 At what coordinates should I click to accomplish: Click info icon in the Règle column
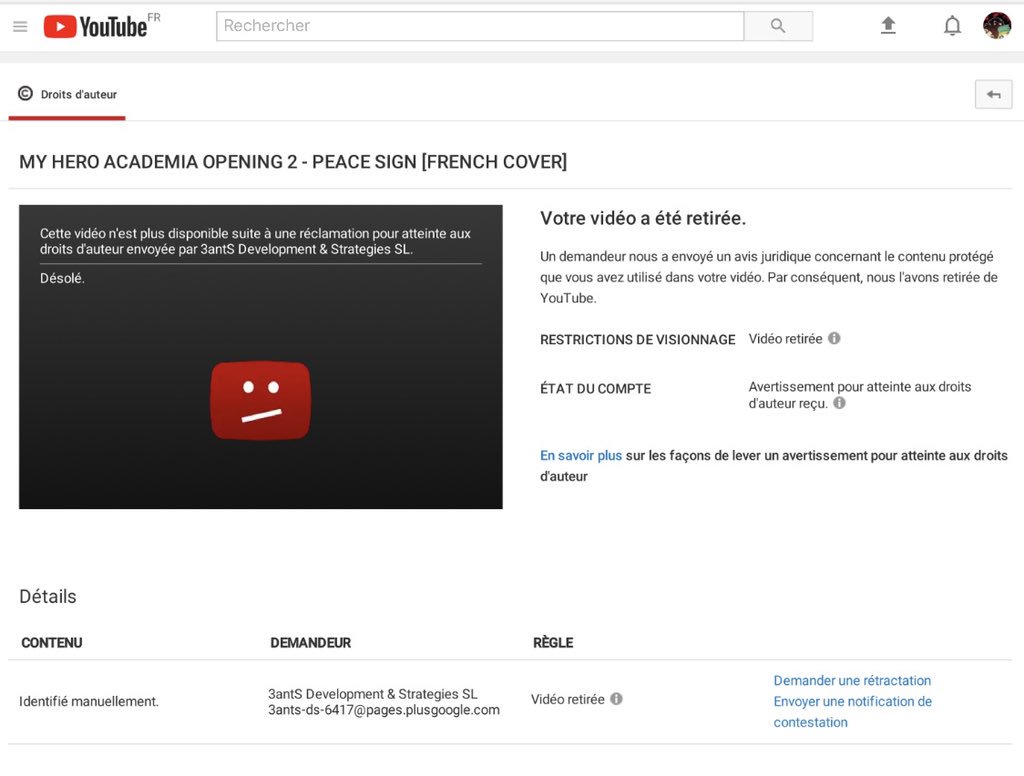[x=616, y=699]
